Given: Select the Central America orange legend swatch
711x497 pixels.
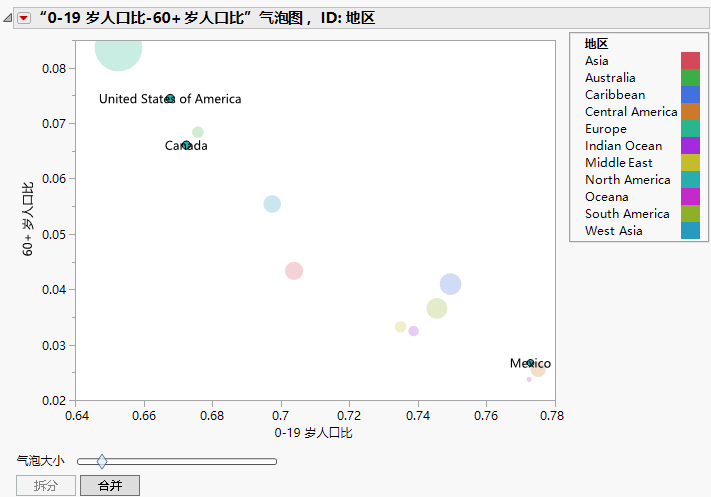Looking at the screenshot, I should point(690,112).
